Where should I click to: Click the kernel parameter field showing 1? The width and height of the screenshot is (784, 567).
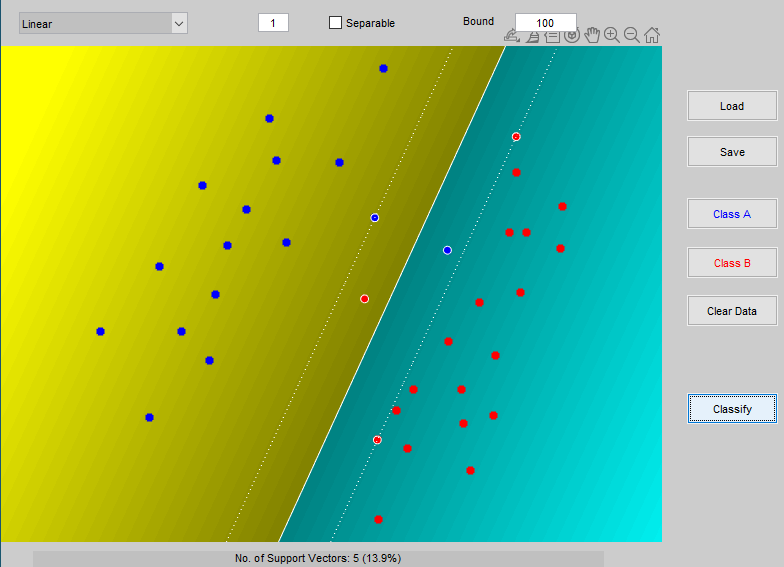pyautogui.click(x=273, y=23)
